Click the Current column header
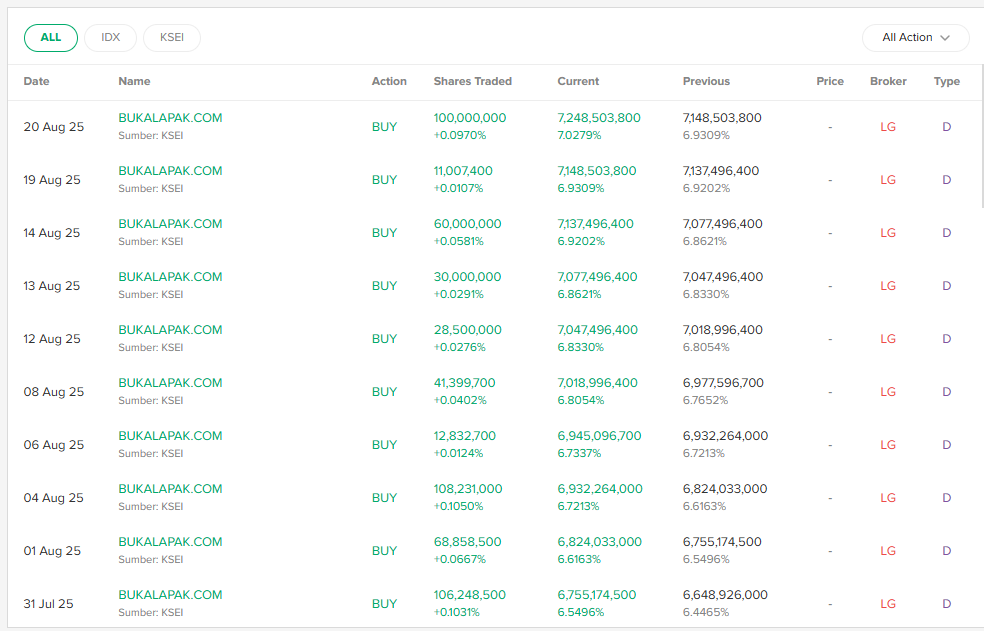The width and height of the screenshot is (984, 631). [578, 81]
